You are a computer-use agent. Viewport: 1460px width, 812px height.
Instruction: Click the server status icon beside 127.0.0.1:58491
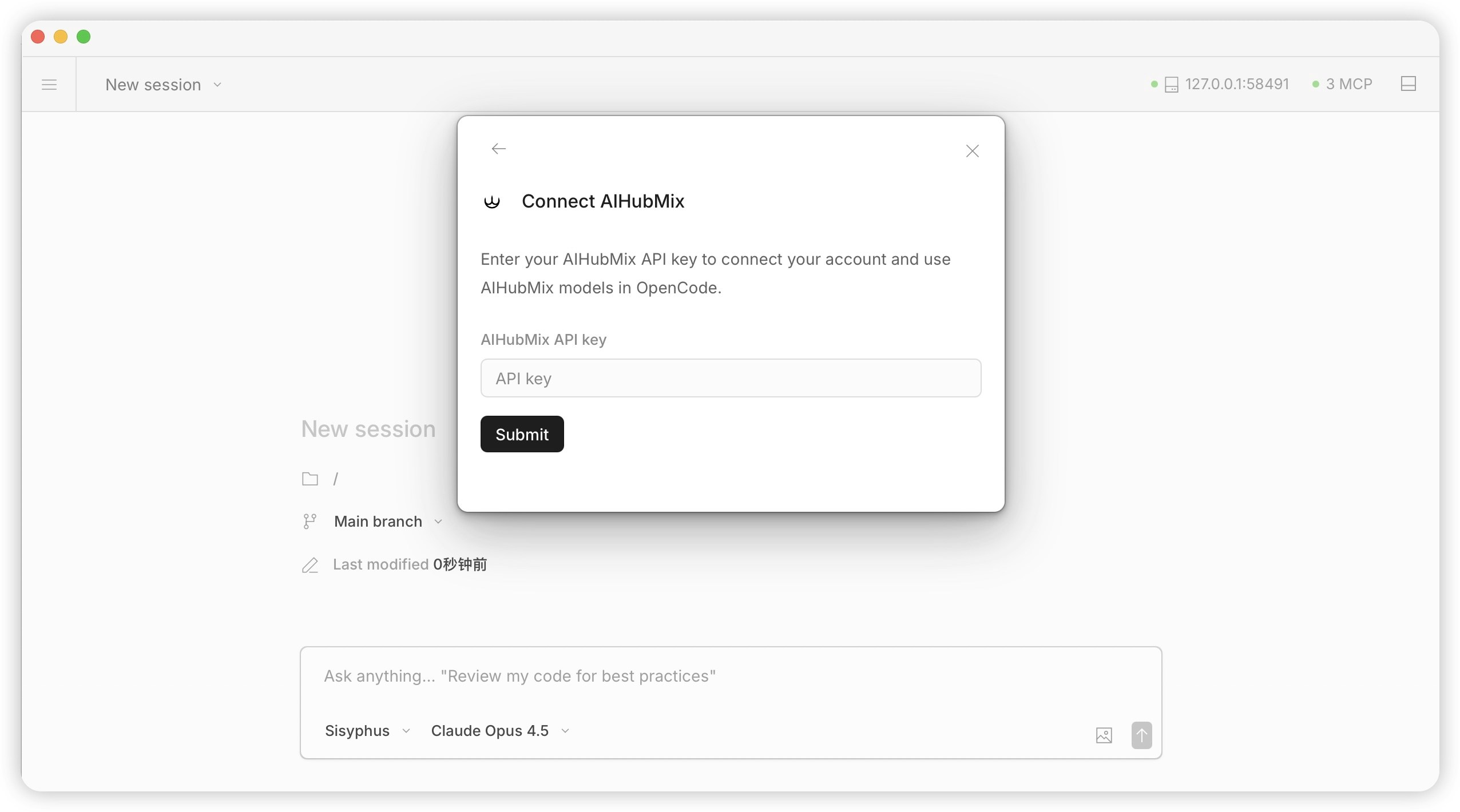pos(1172,83)
